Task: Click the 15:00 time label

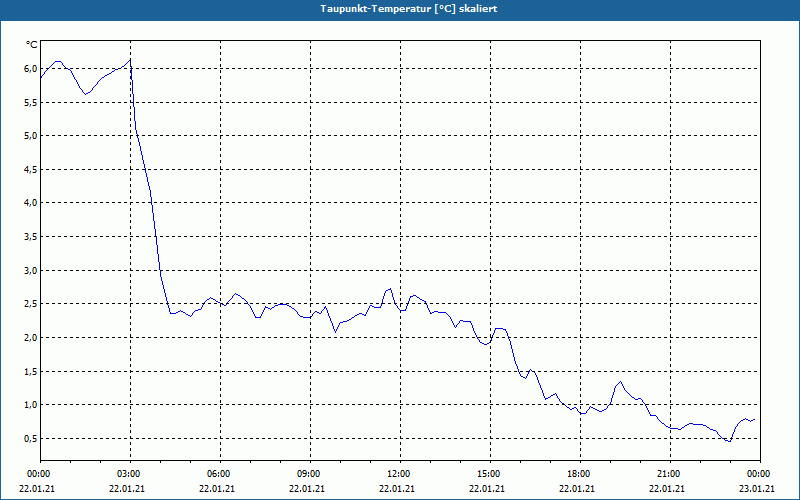Action: point(490,474)
